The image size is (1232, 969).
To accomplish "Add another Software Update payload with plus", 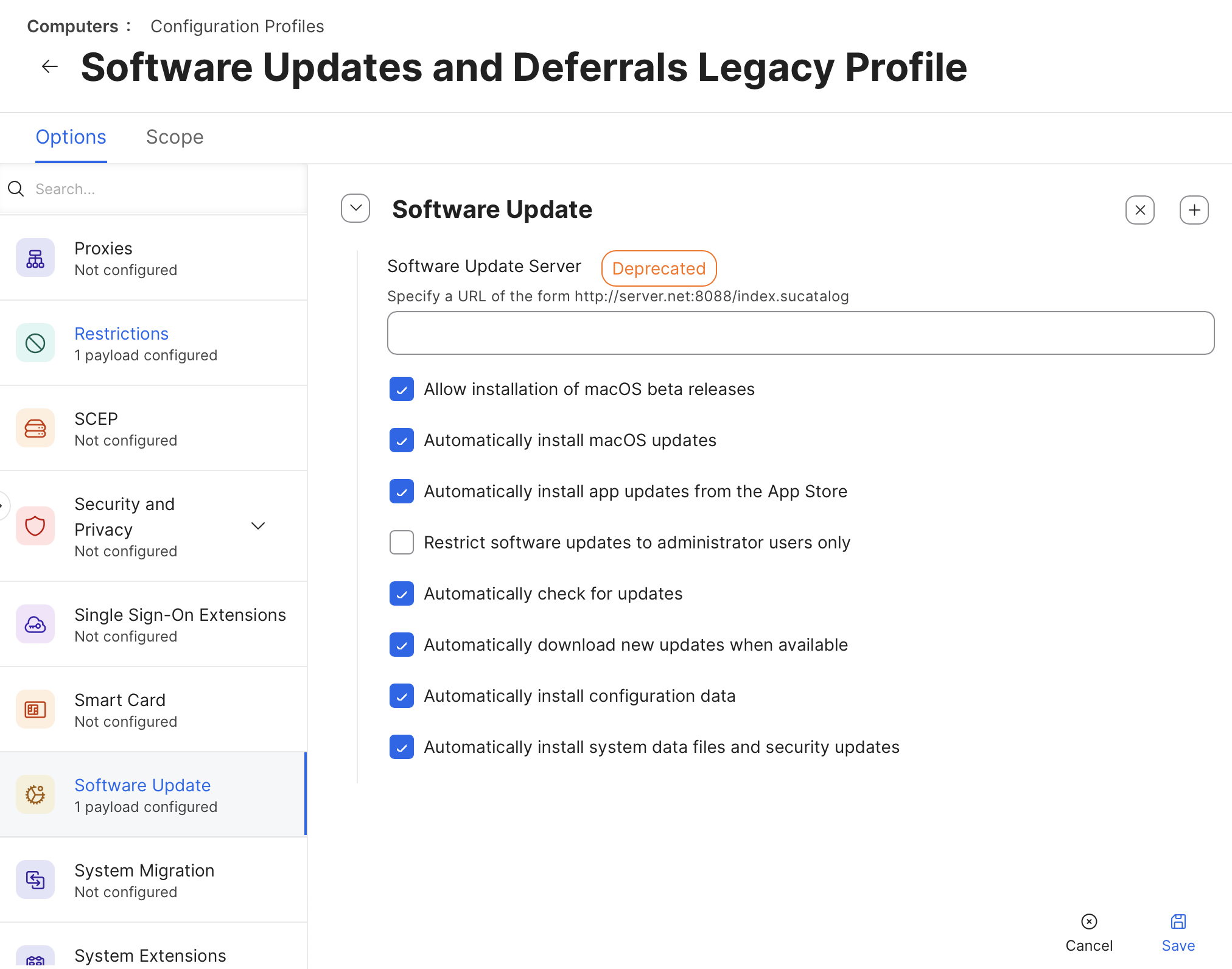I will (1194, 210).
